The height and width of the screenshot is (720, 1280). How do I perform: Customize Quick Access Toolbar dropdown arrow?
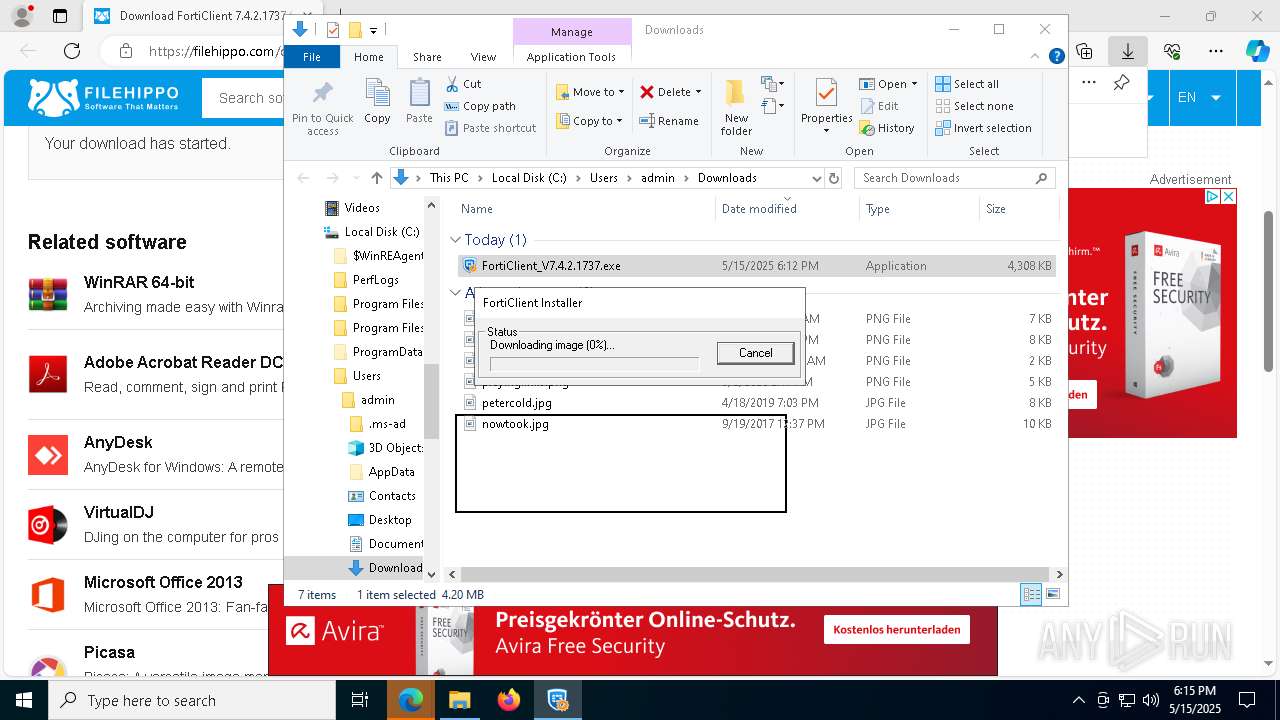pyautogui.click(x=373, y=30)
